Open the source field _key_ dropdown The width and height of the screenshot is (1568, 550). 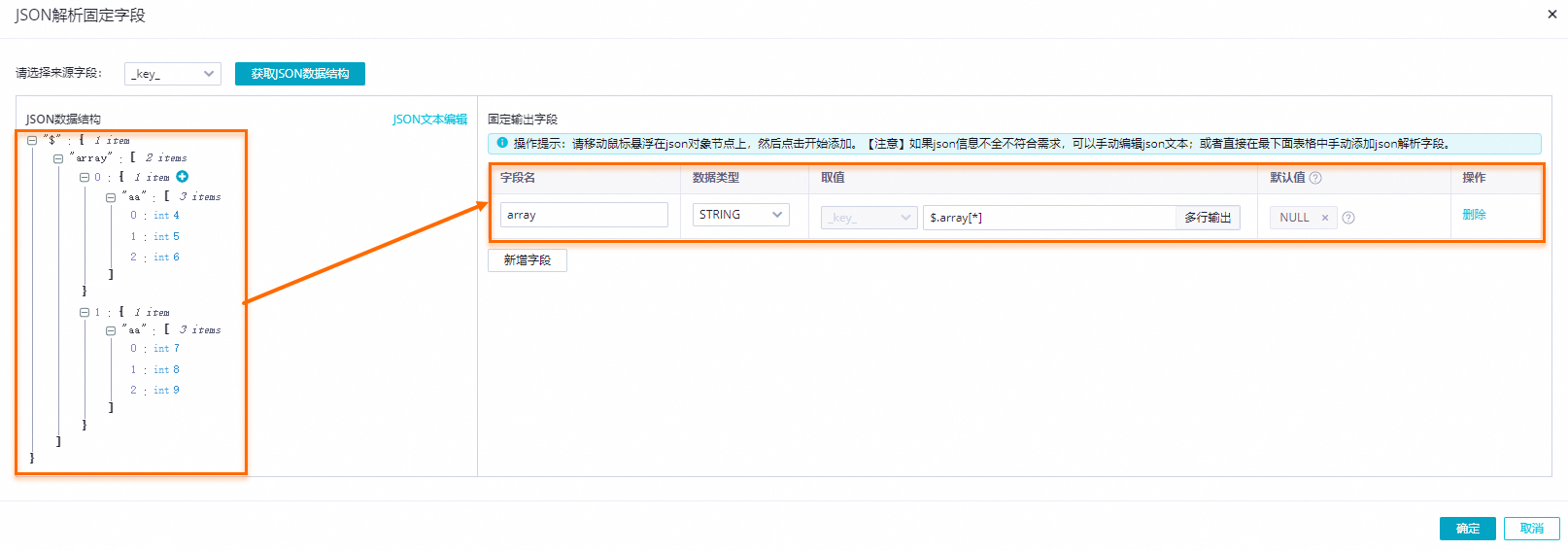[173, 74]
